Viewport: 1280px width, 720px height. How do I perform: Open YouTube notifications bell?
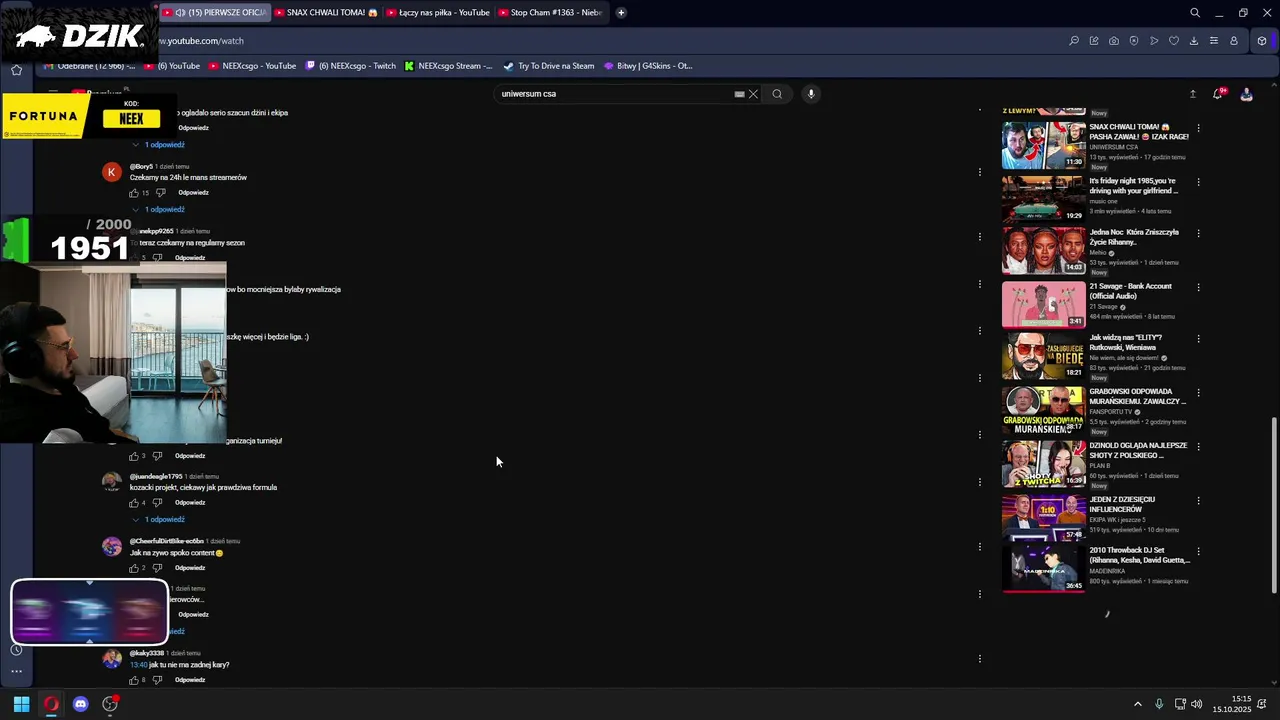(x=1218, y=94)
